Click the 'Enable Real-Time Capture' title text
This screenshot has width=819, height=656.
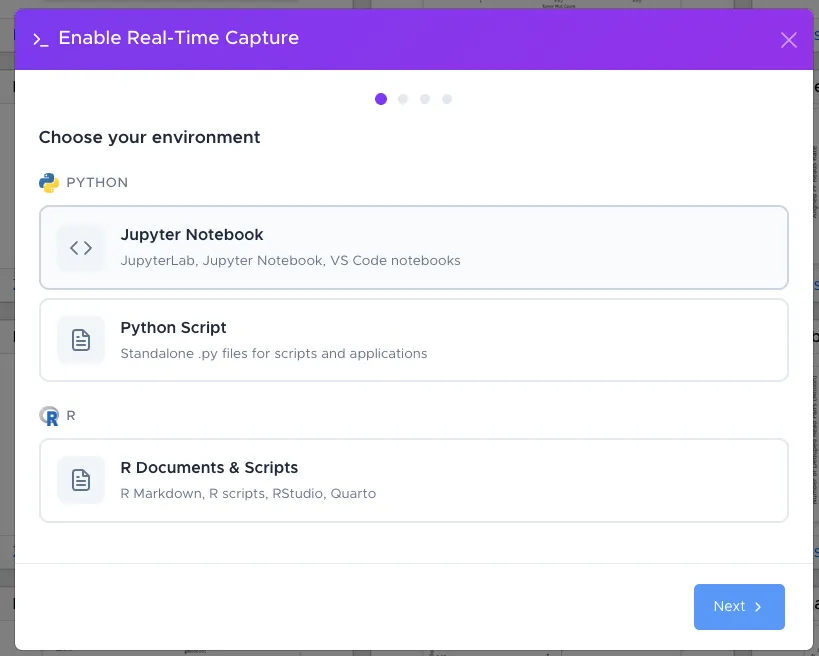coord(179,38)
